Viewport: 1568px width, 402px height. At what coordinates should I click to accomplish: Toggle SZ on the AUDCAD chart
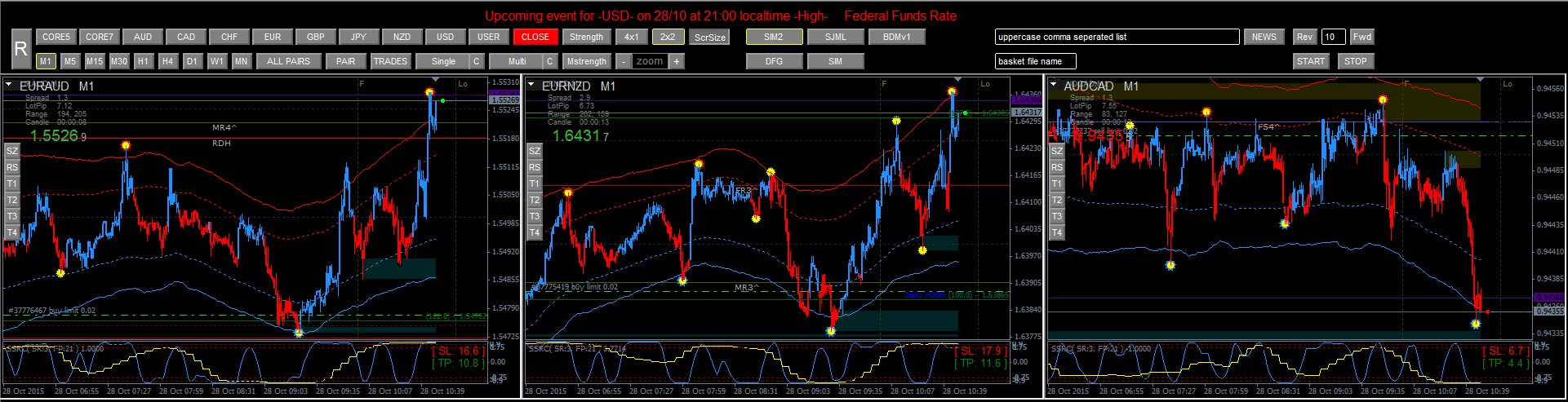[1057, 151]
